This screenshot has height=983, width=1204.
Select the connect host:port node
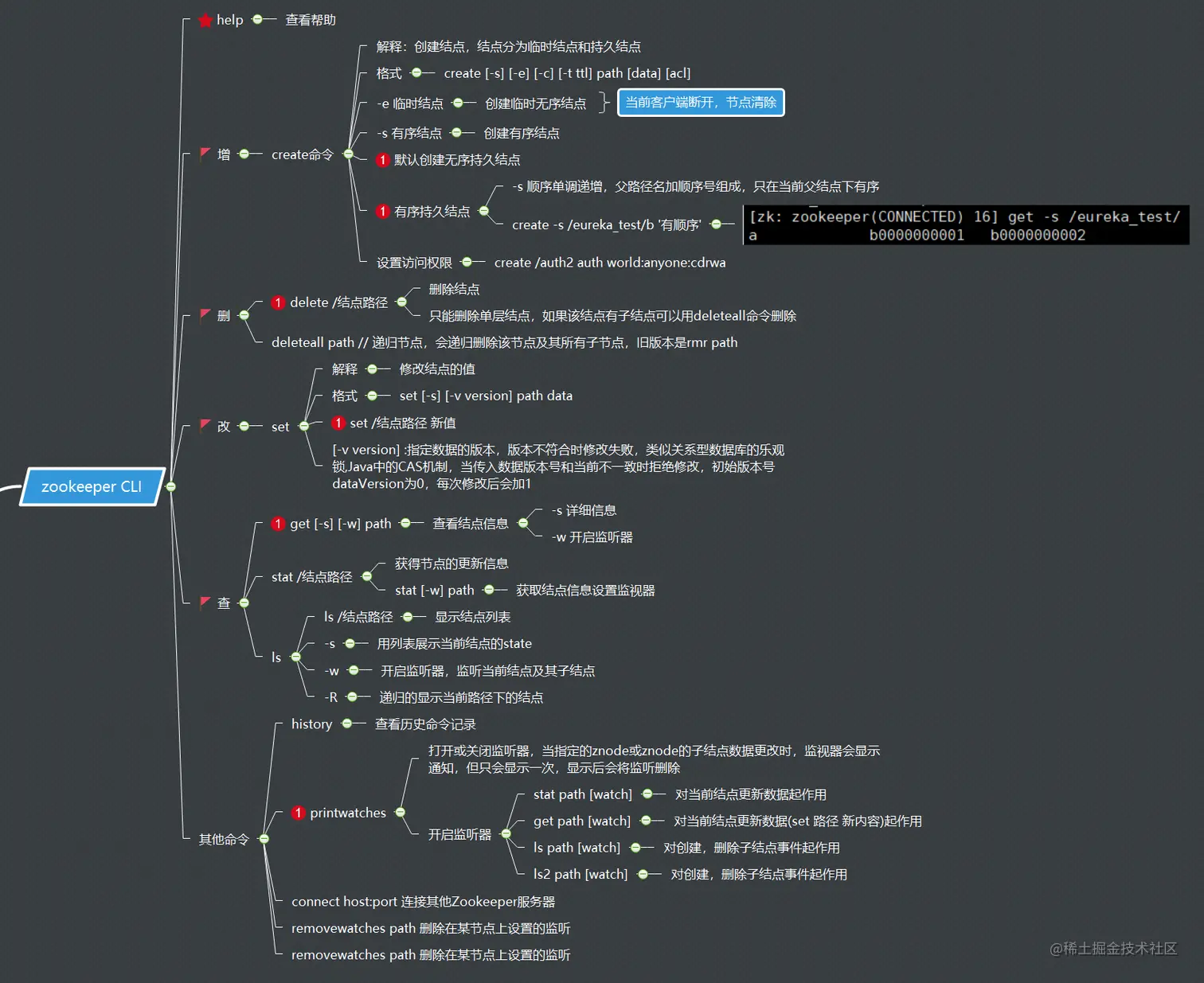click(x=424, y=901)
